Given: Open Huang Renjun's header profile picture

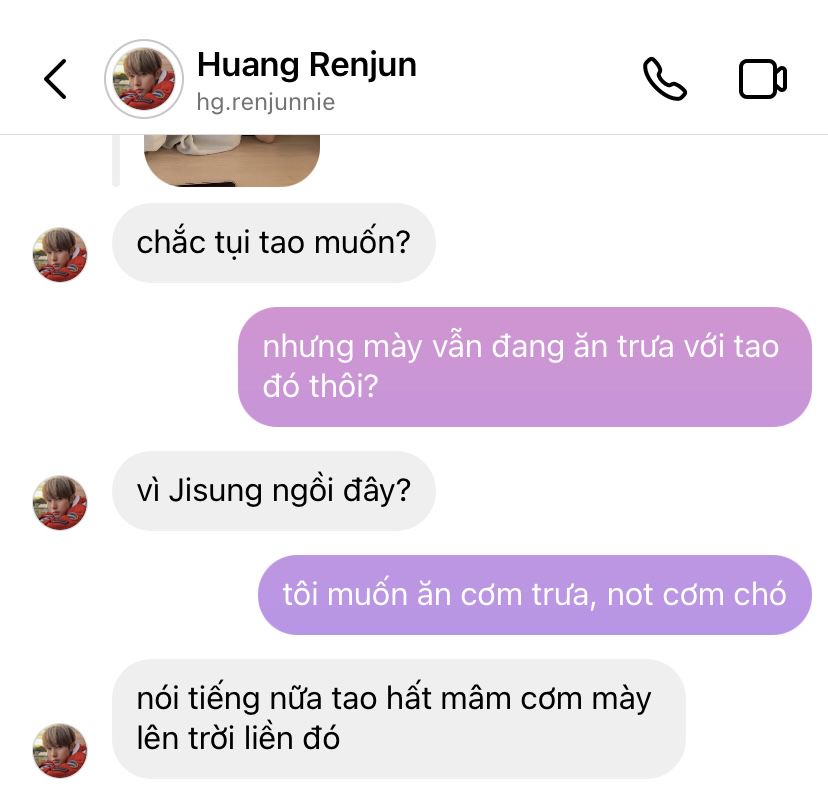Looking at the screenshot, I should click(x=144, y=79).
